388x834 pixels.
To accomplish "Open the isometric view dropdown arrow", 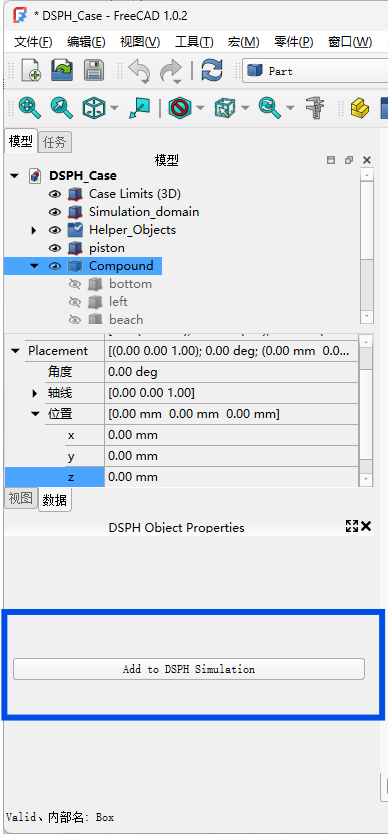I will tap(114, 108).
